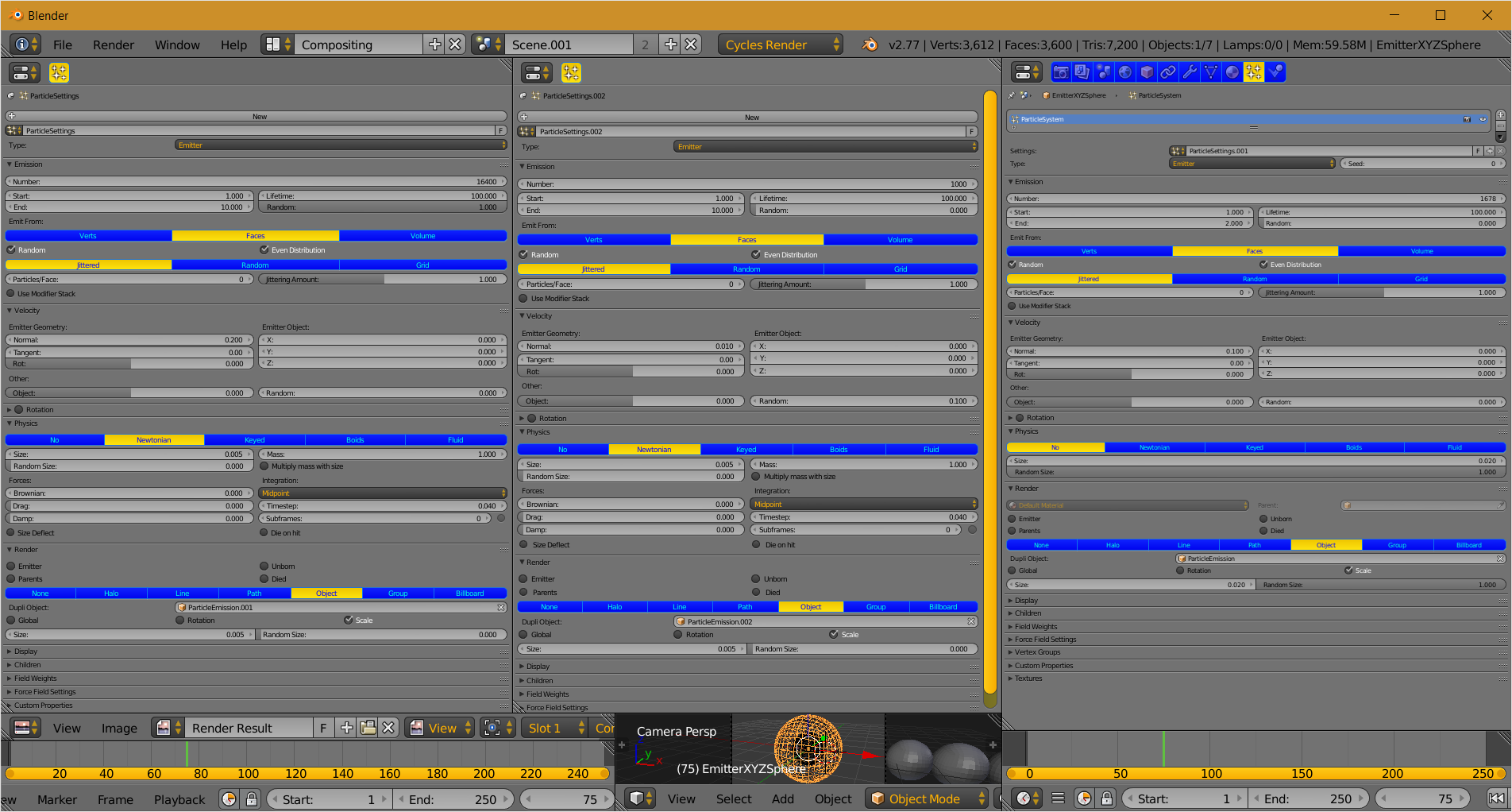Screen dimensions: 1512x812
Task: Toggle viewport eye icon on ParticleSystem row
Action: tap(1482, 119)
